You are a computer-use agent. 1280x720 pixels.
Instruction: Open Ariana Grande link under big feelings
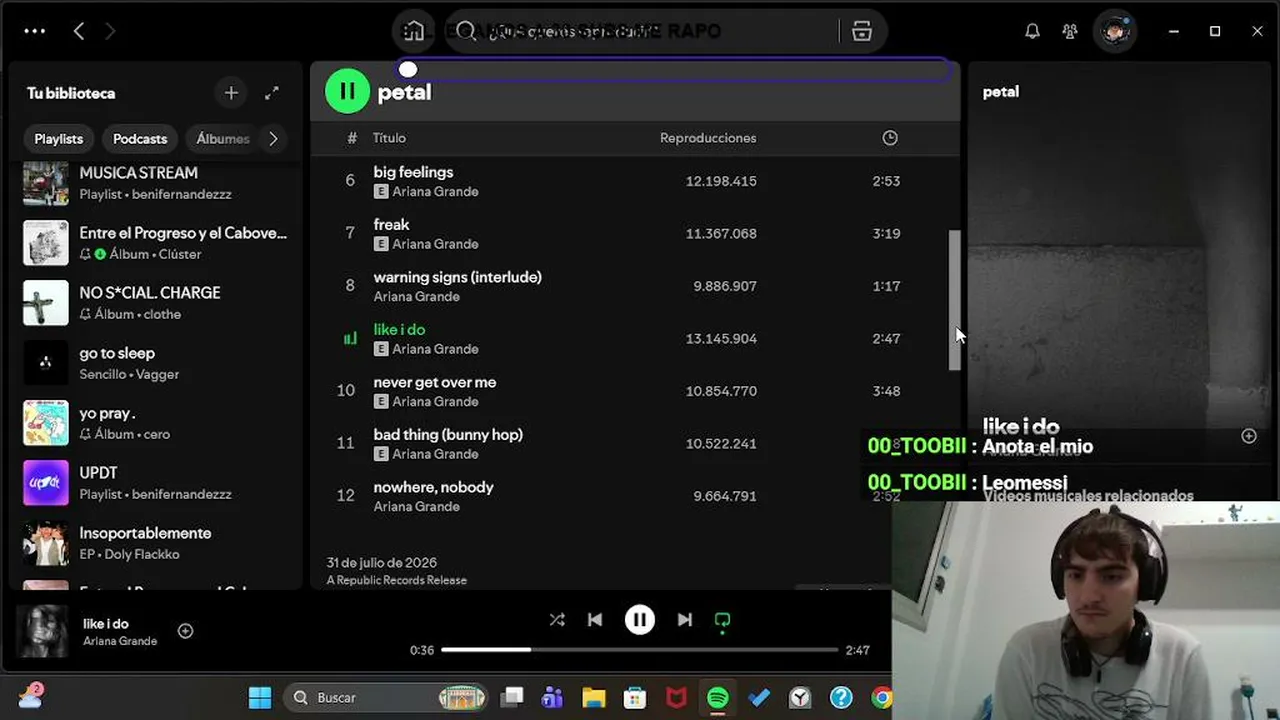[x=435, y=192]
